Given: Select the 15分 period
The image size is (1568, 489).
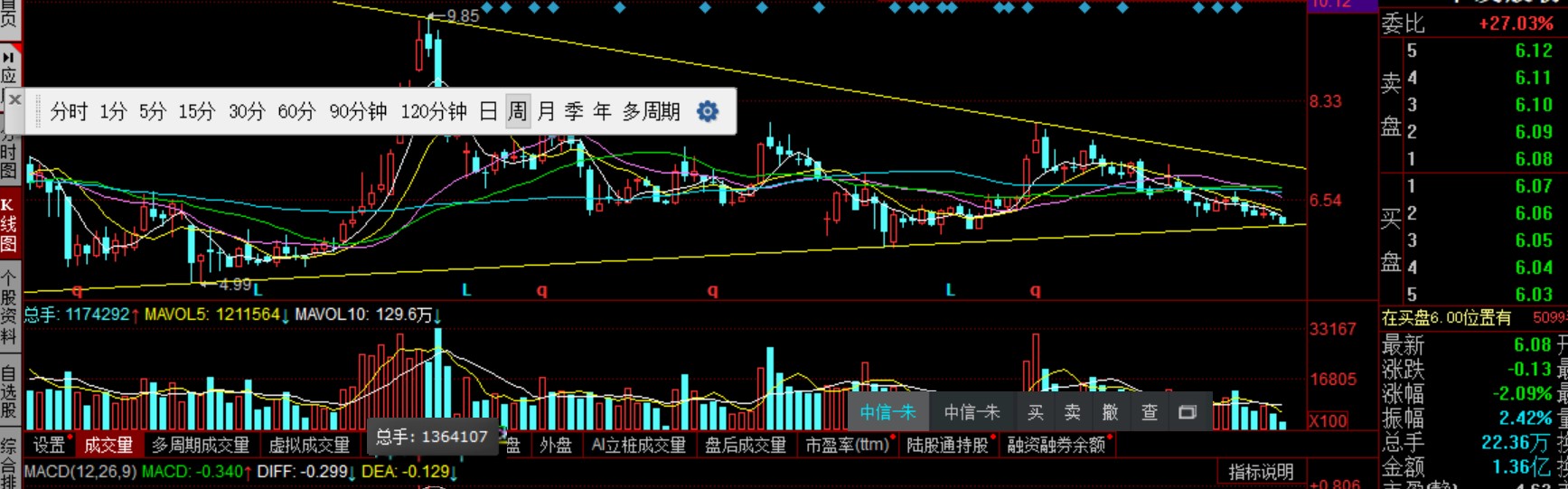Looking at the screenshot, I should tap(196, 112).
